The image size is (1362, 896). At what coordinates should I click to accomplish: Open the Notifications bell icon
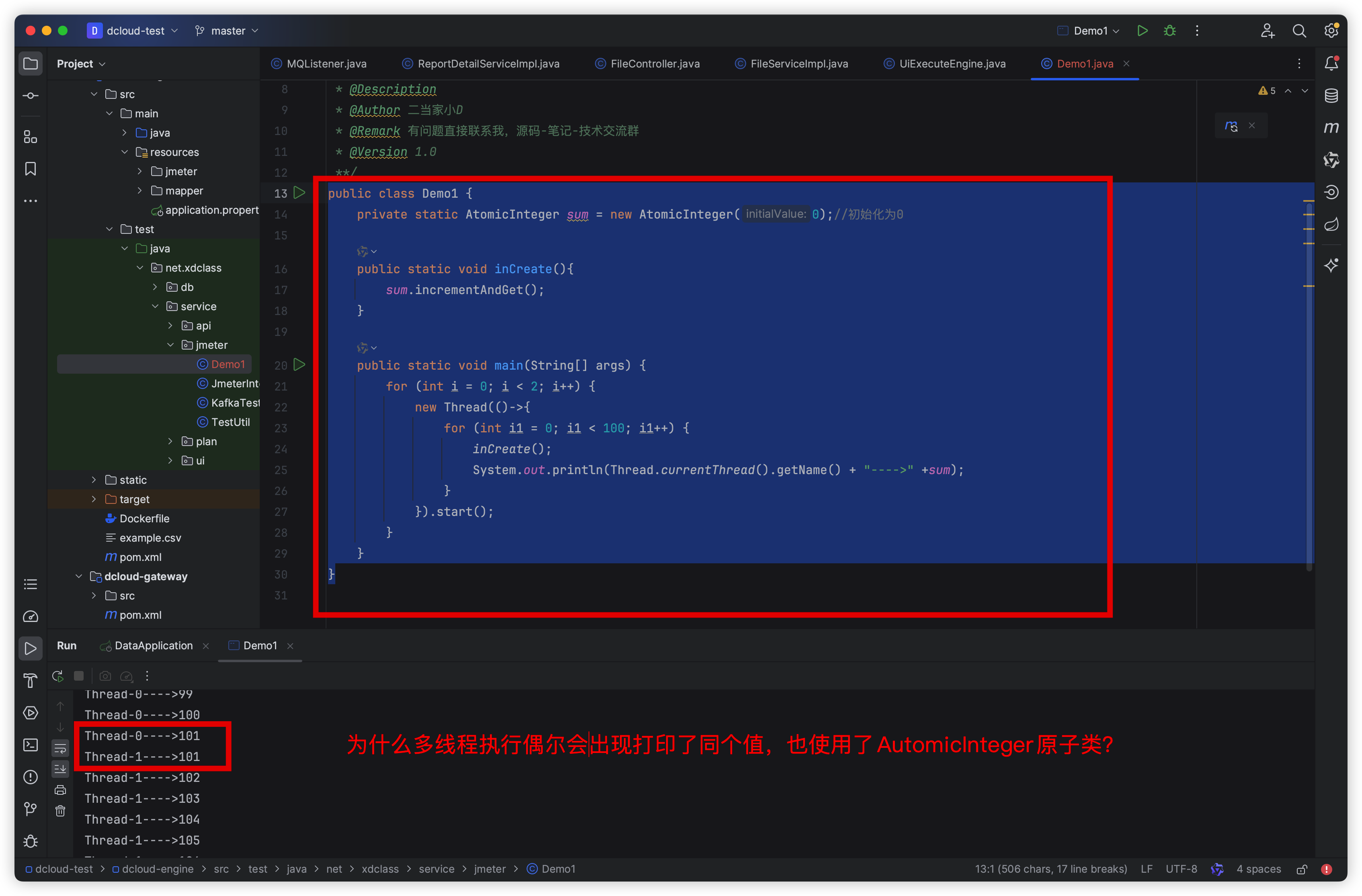1331,63
